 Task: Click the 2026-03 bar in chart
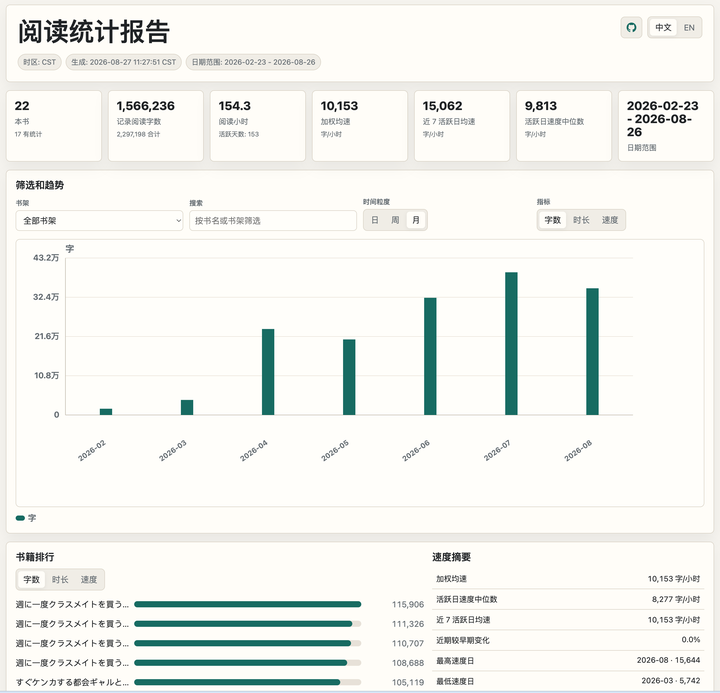point(187,407)
